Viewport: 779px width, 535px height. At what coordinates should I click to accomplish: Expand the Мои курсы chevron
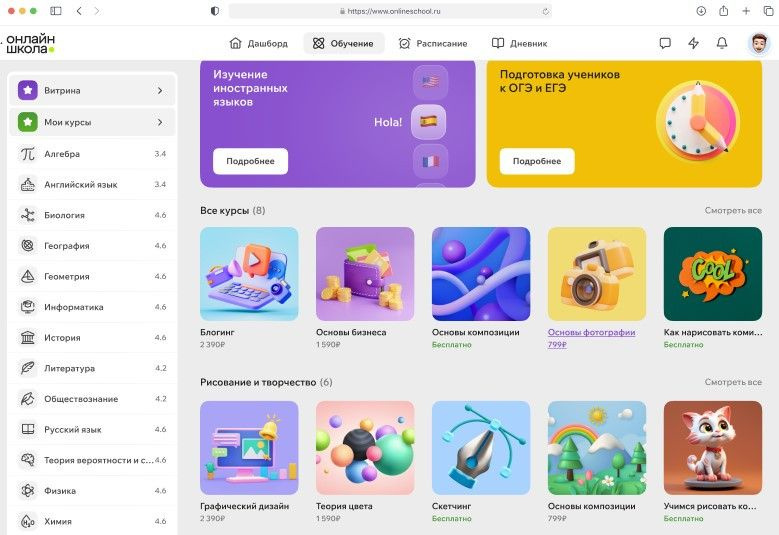160,122
